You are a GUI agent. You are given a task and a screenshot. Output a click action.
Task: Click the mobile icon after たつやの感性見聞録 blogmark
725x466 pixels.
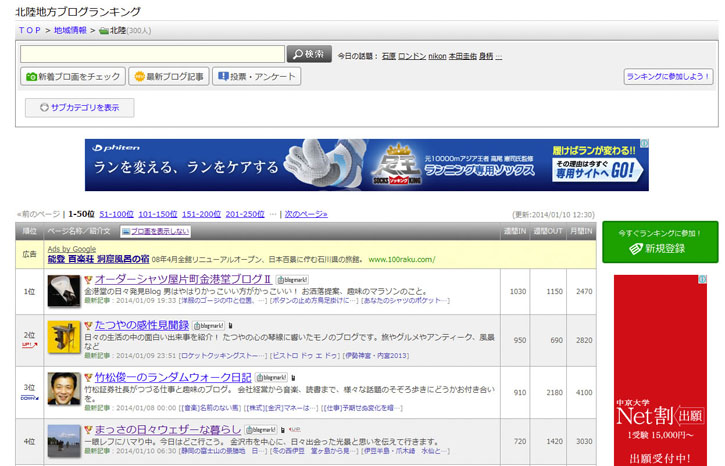point(231,326)
